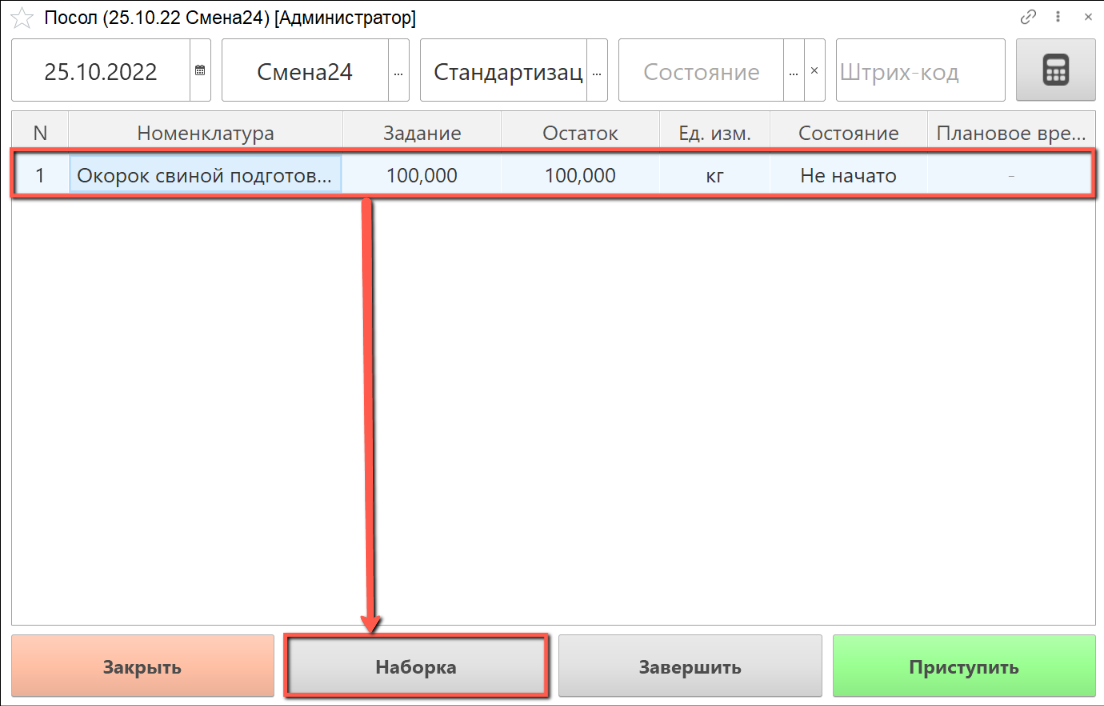Add window to favorites with star icon
This screenshot has height=706, width=1104.
coord(21,18)
